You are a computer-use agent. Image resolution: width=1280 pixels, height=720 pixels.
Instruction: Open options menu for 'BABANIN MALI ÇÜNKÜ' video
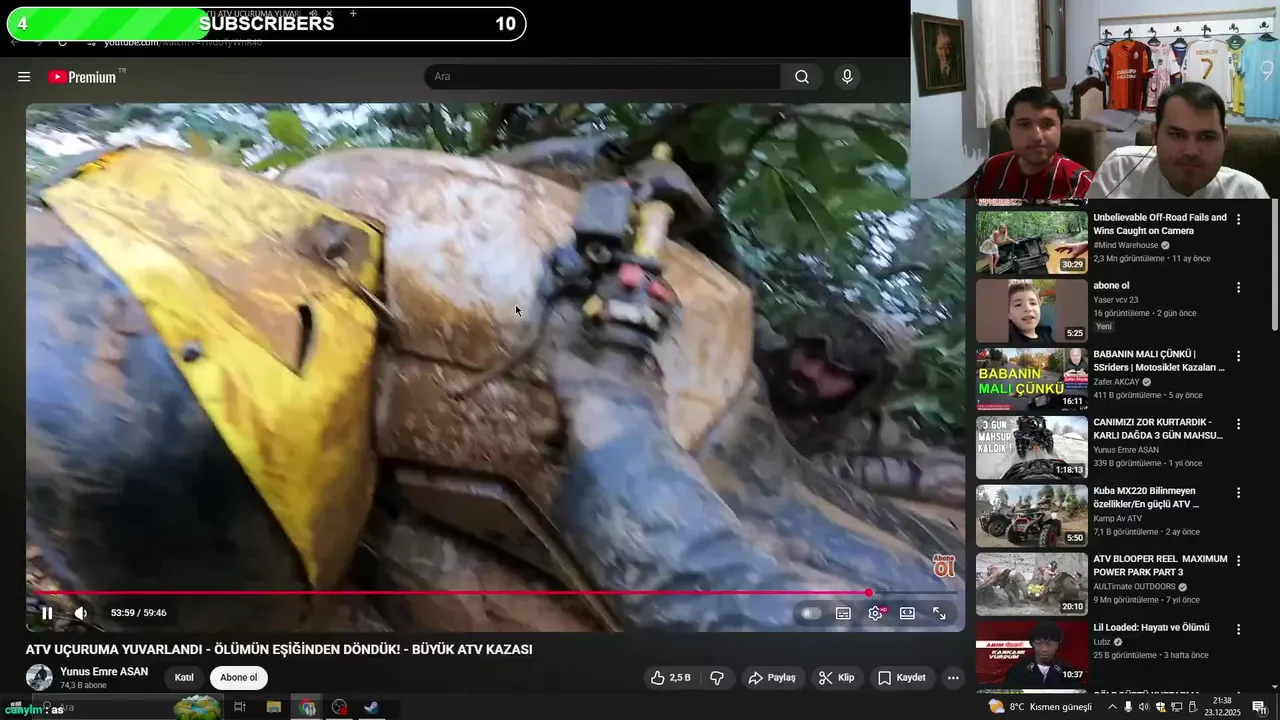click(x=1238, y=356)
